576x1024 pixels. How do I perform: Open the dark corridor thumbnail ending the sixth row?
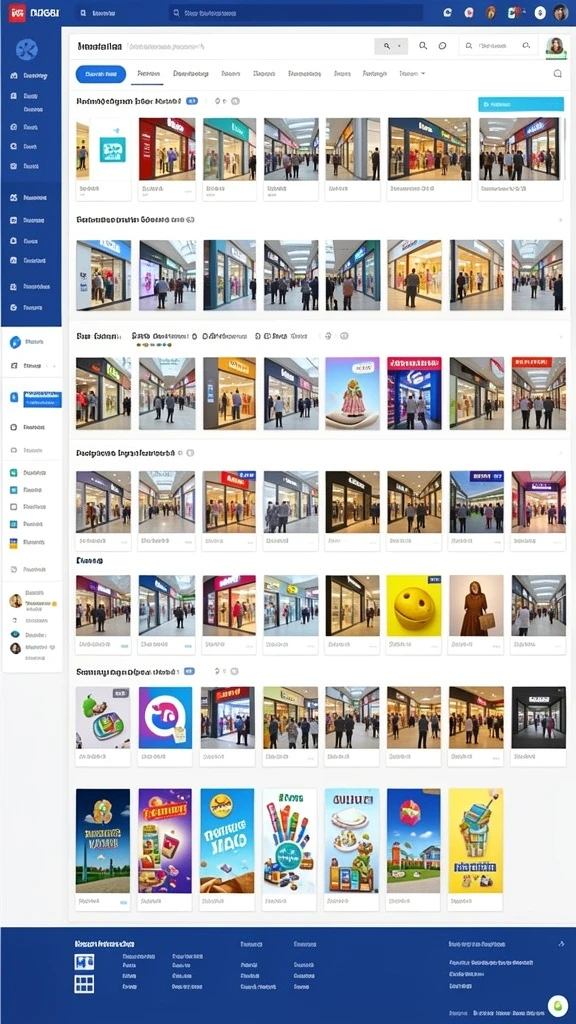(539, 717)
